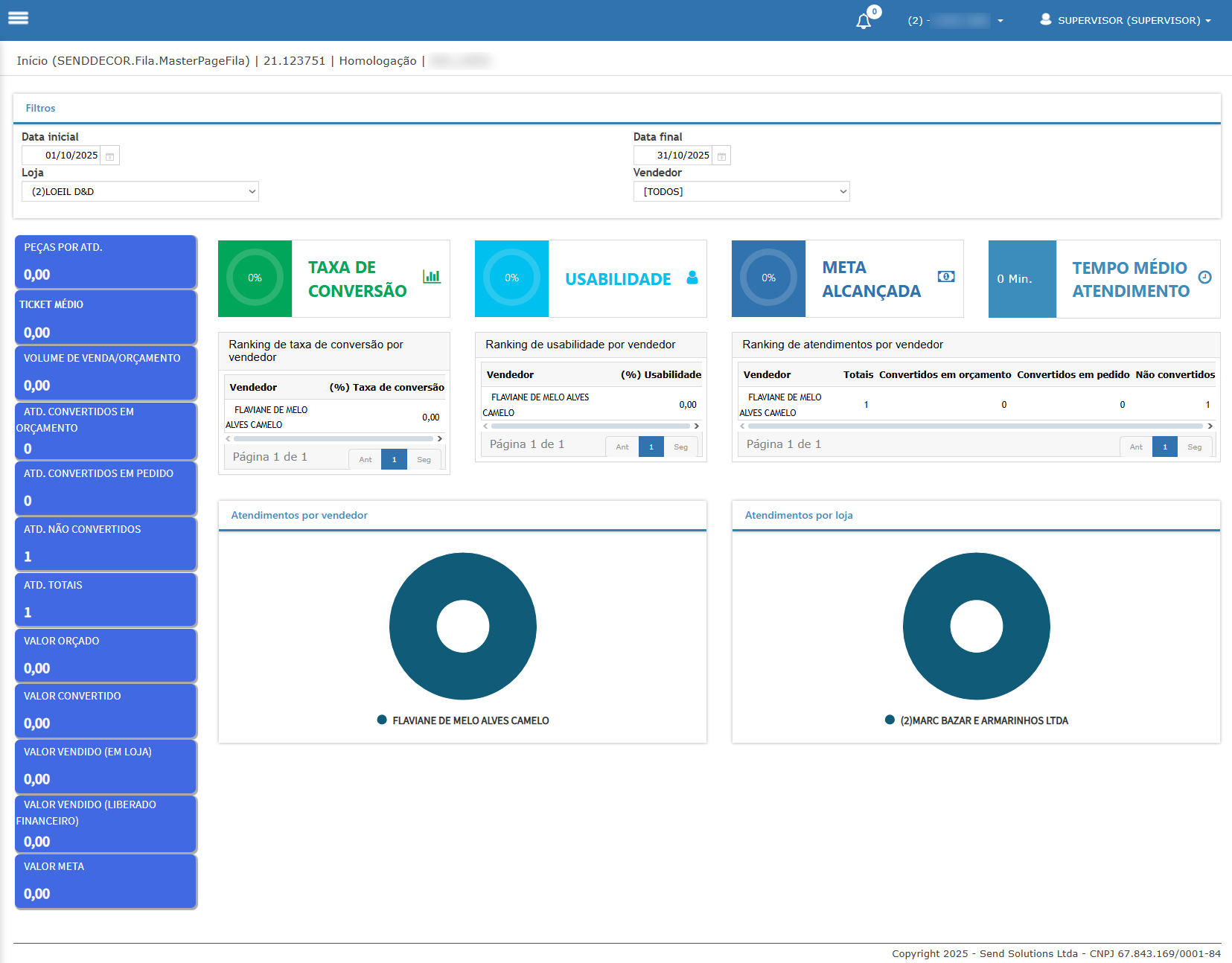This screenshot has width=1232, height=963.
Task: Open the hamburger menu
Action: point(19,19)
